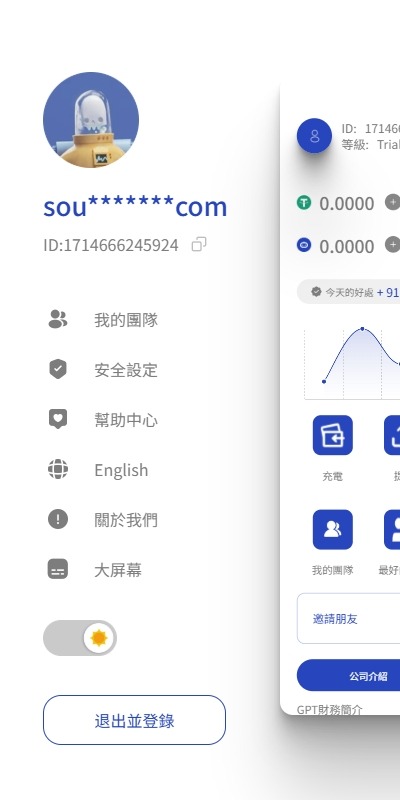Click the heart chat help icon
The height and width of the screenshot is (800, 400).
(58, 419)
